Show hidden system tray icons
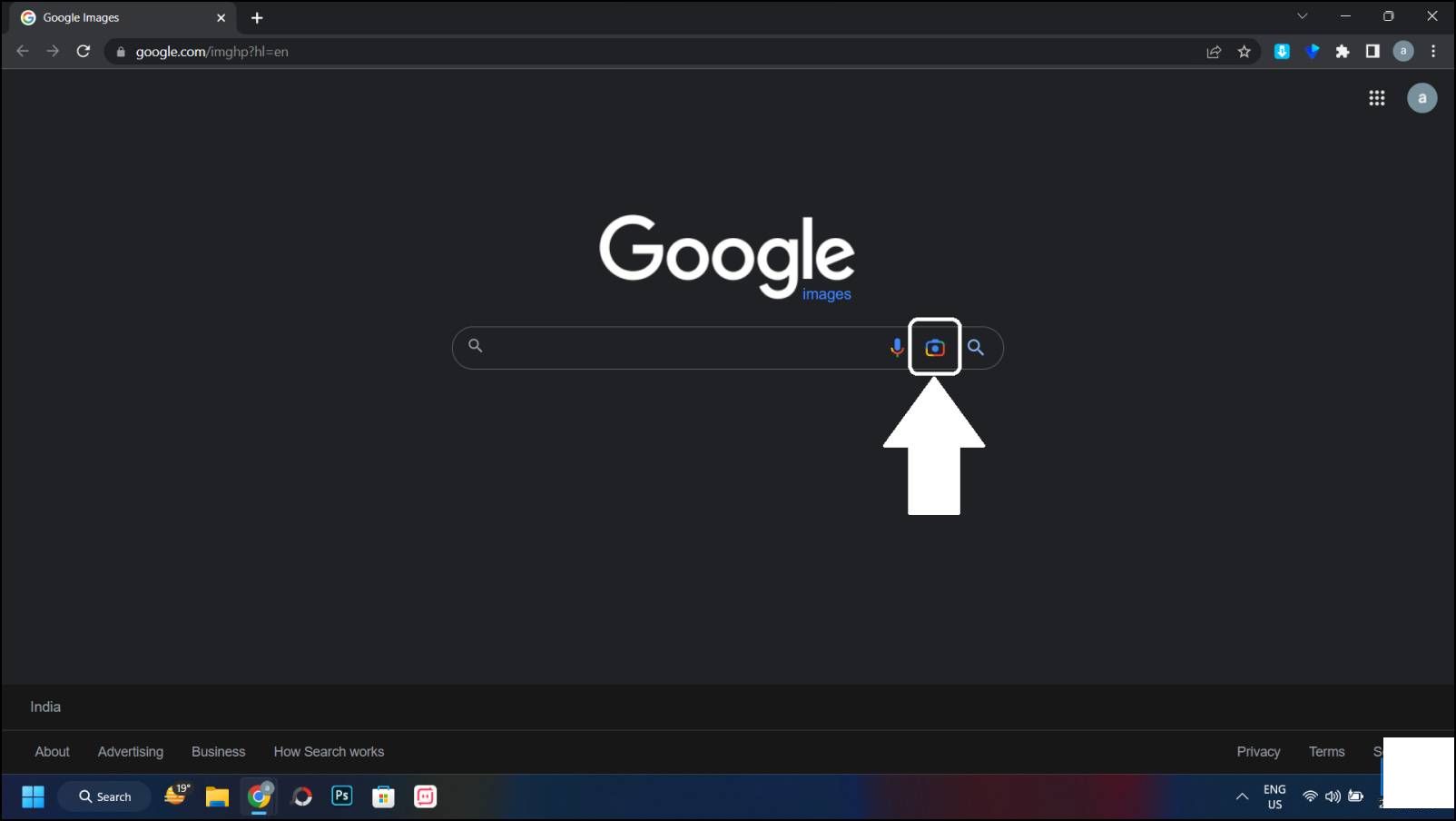The image size is (1456, 821). [1242, 796]
